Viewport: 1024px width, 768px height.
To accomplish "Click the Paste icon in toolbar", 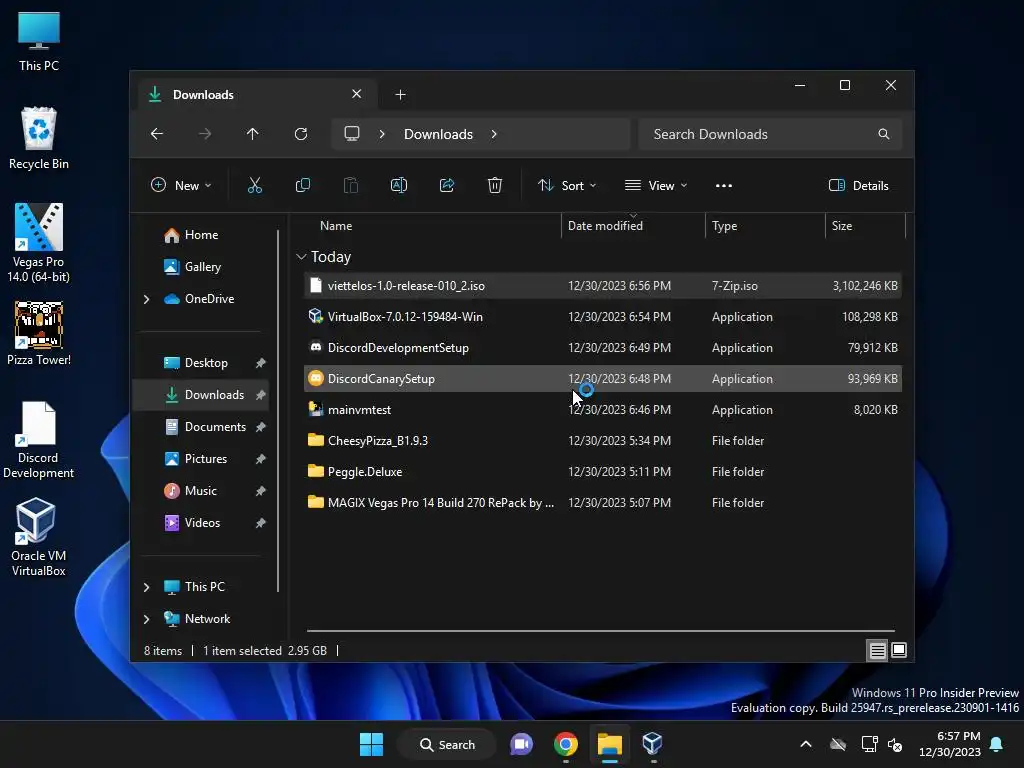I will pyautogui.click(x=351, y=185).
